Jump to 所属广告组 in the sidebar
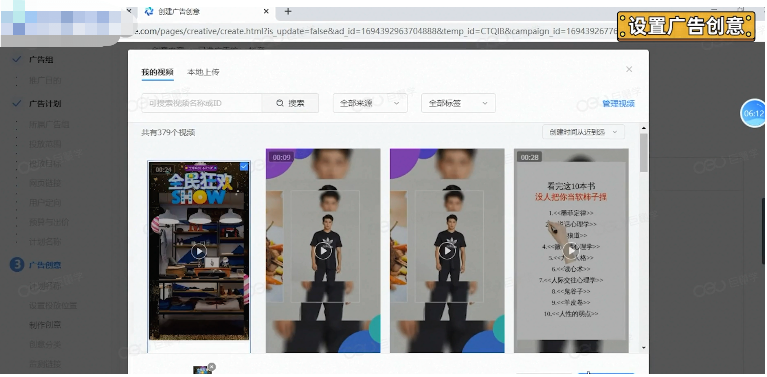767x377 pixels. coord(48,124)
